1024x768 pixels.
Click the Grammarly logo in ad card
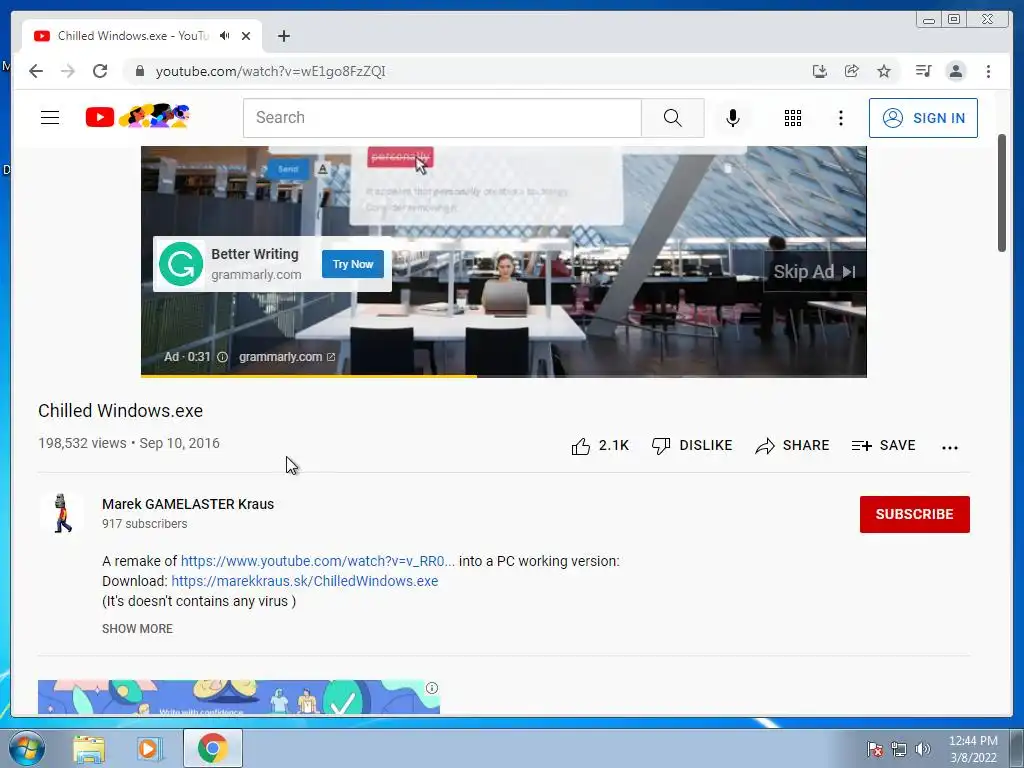[x=181, y=264]
